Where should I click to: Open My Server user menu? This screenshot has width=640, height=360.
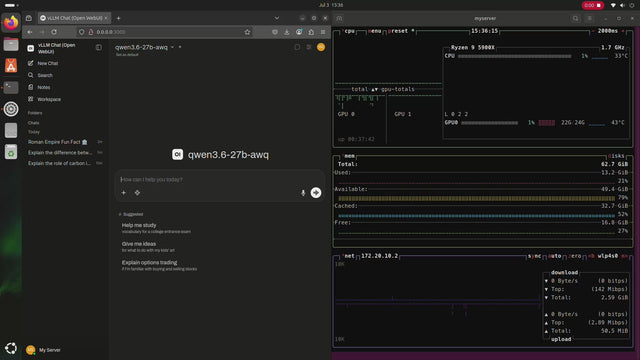44,350
